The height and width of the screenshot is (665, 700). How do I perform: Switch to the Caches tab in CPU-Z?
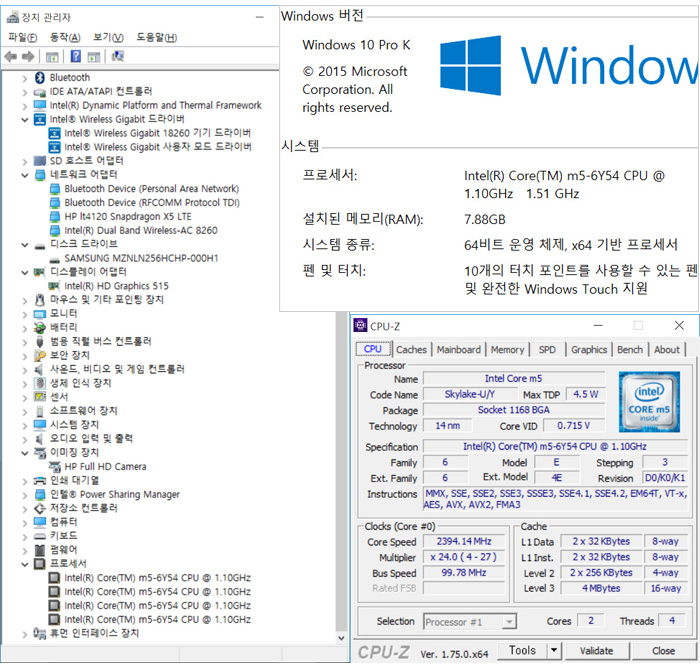tap(411, 349)
